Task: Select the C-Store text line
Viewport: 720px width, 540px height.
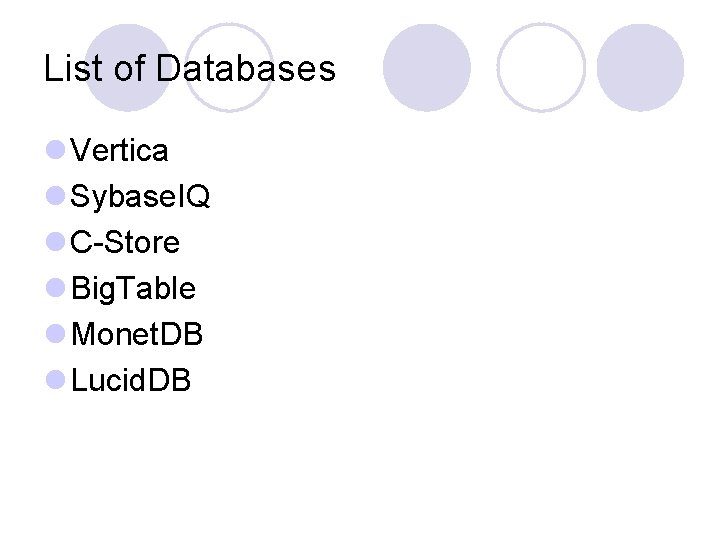Action: pyautogui.click(x=125, y=242)
